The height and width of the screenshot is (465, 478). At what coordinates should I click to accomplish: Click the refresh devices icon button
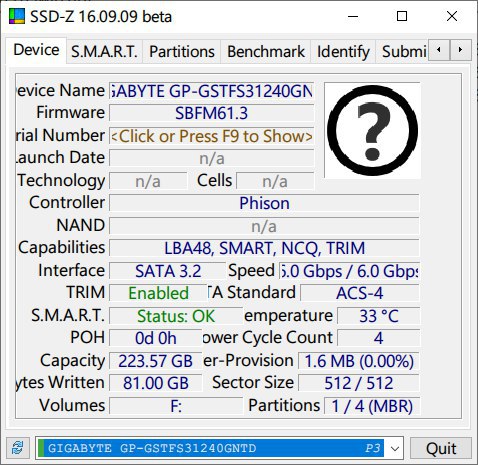18,448
